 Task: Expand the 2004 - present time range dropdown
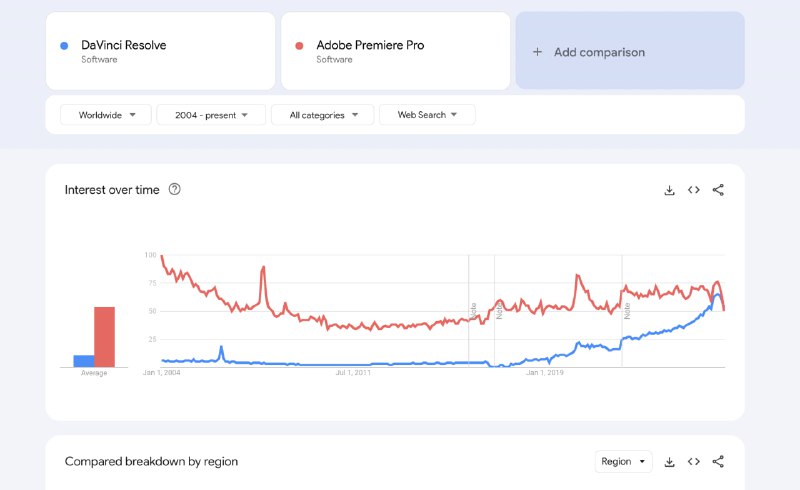coord(211,115)
